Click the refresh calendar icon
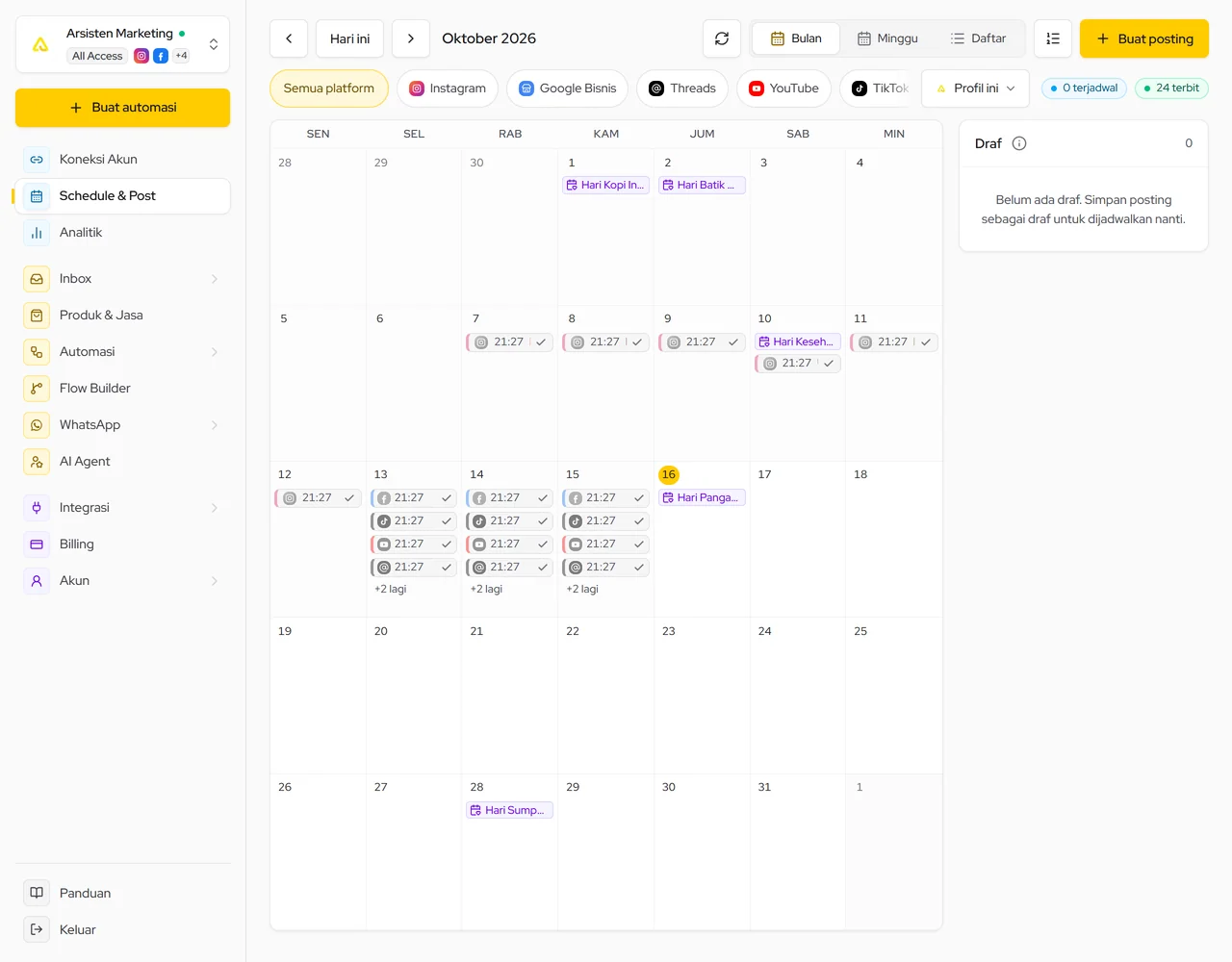Screen dimensions: 1232x962 (722, 38)
